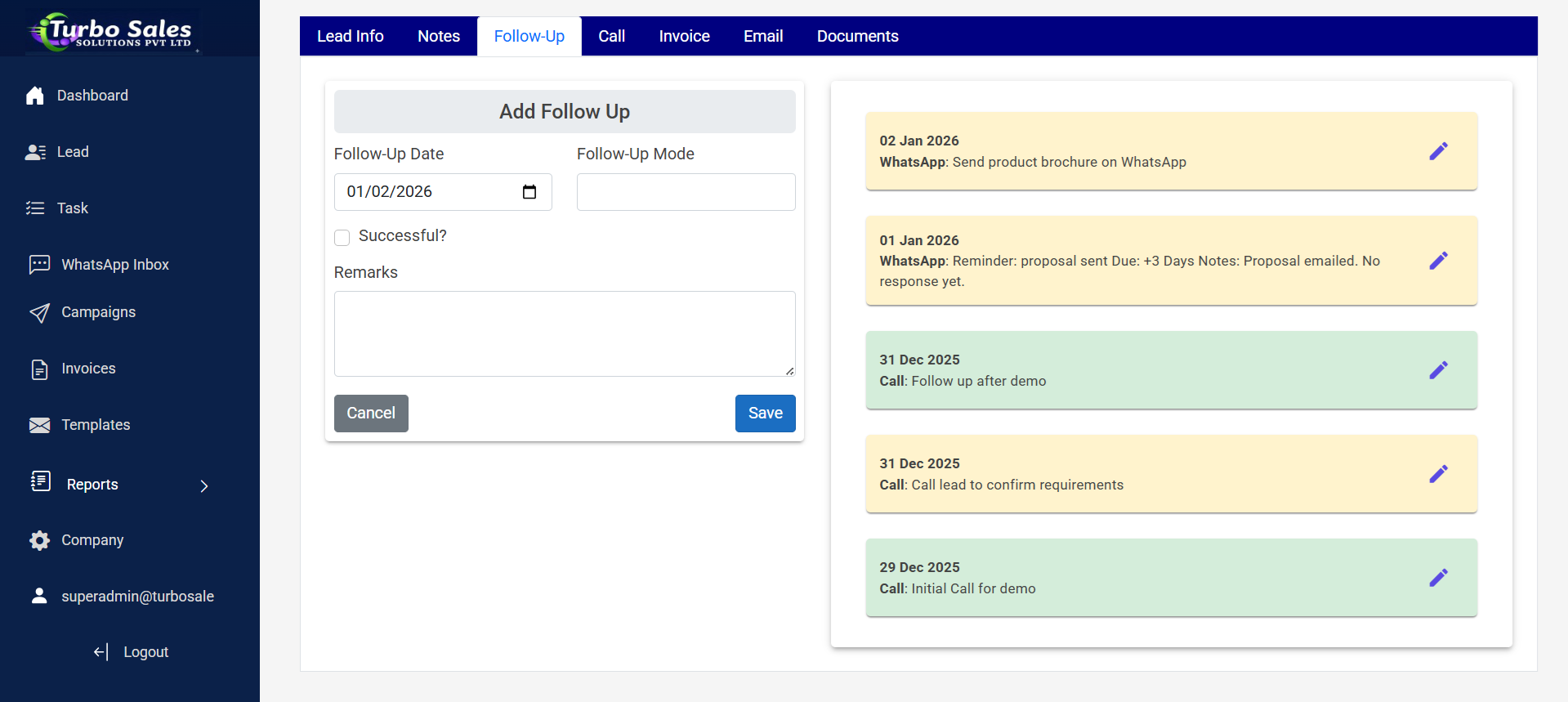Expand the Reports submenu arrow
The height and width of the screenshot is (702, 1568).
204,486
